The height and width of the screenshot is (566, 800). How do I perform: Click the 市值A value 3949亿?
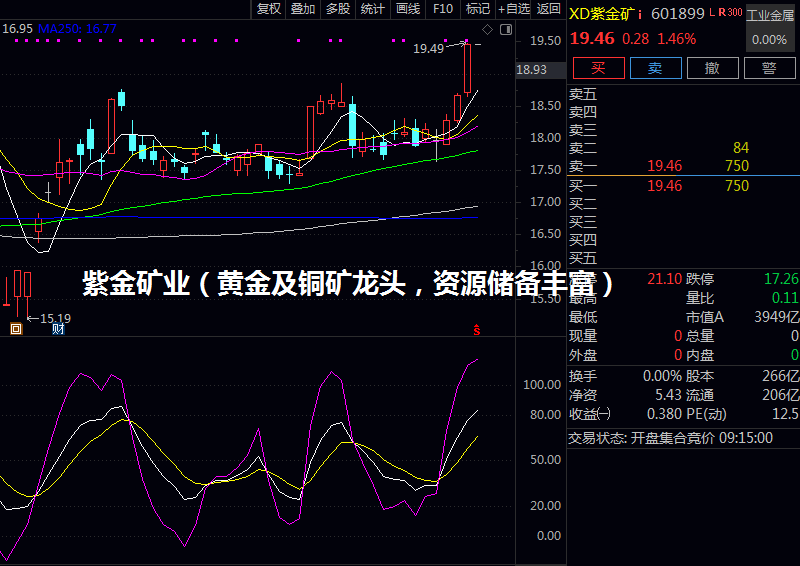[777, 317]
